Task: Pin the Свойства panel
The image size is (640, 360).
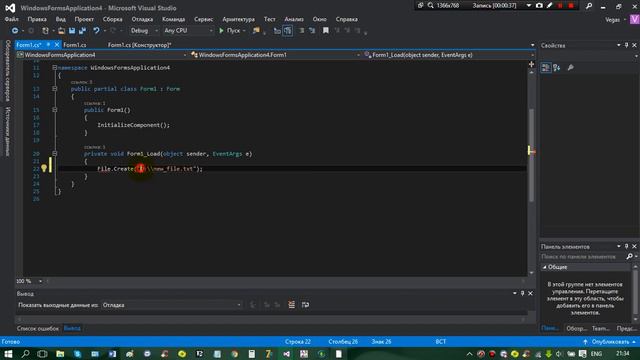Action: (627, 45)
